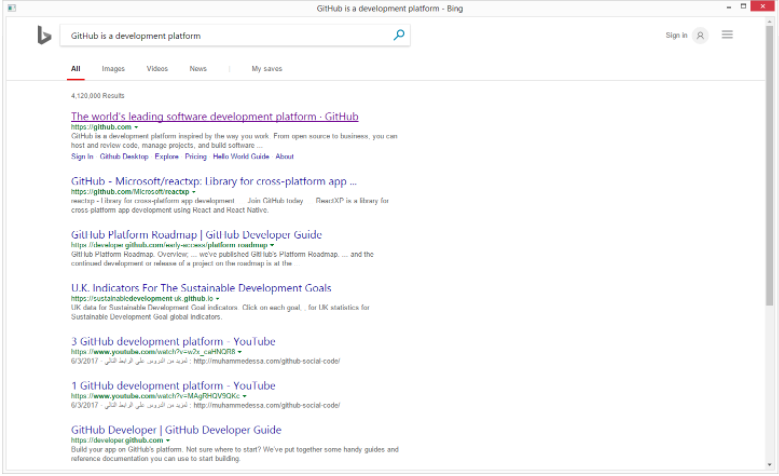Screen dimensions: 779x476
Task: Expand dropdown arrow beside sustainabledevelopment-uk.github.io URL
Action: [217, 299]
